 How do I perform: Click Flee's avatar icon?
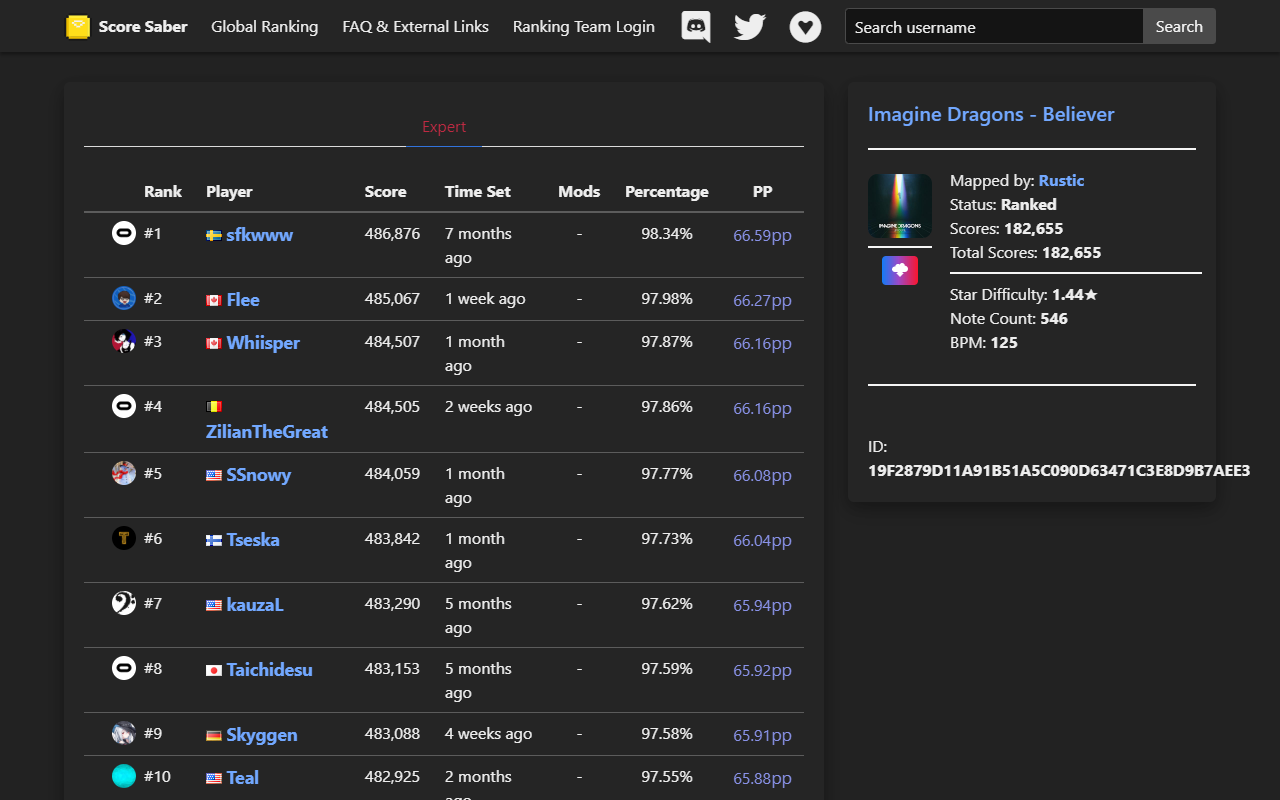124,298
